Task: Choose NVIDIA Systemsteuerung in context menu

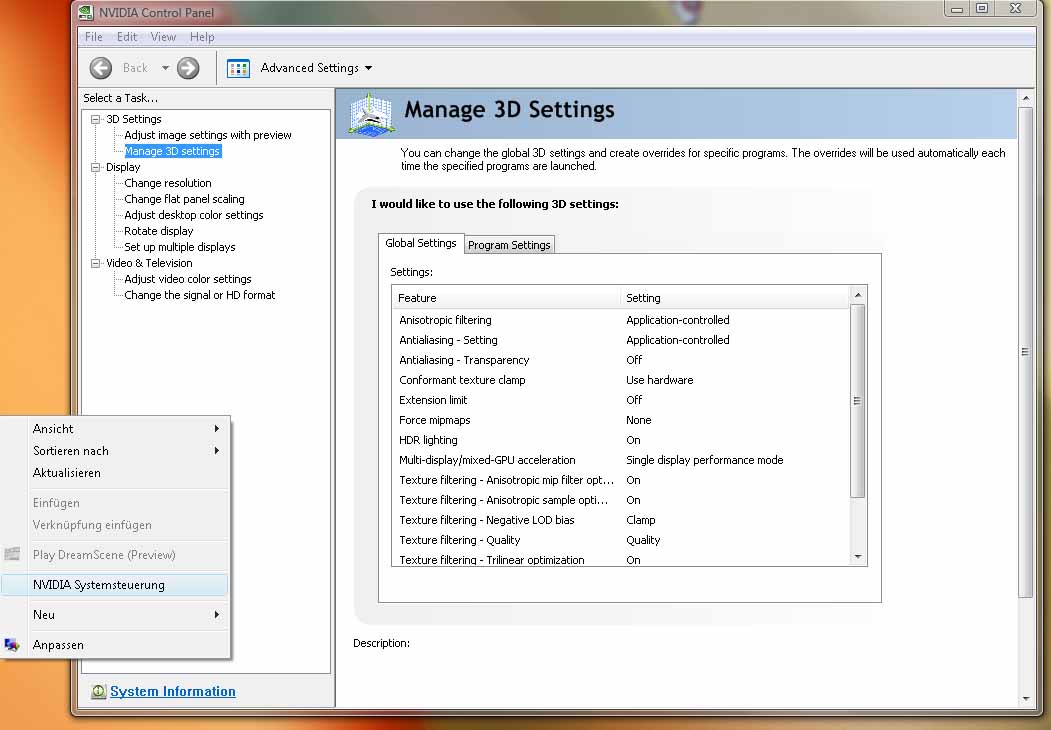Action: point(115,585)
